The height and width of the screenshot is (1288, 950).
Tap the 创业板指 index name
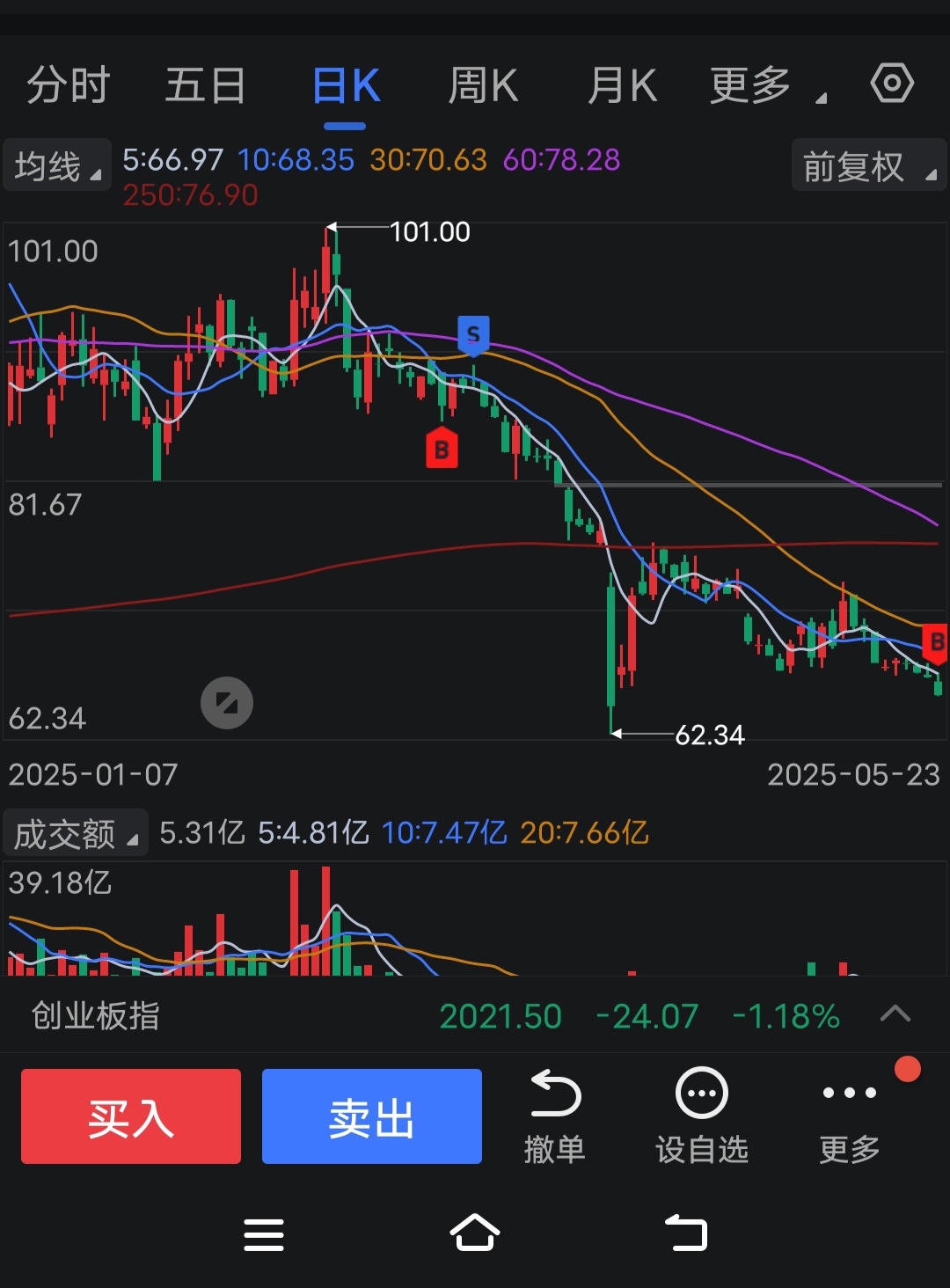point(96,1015)
